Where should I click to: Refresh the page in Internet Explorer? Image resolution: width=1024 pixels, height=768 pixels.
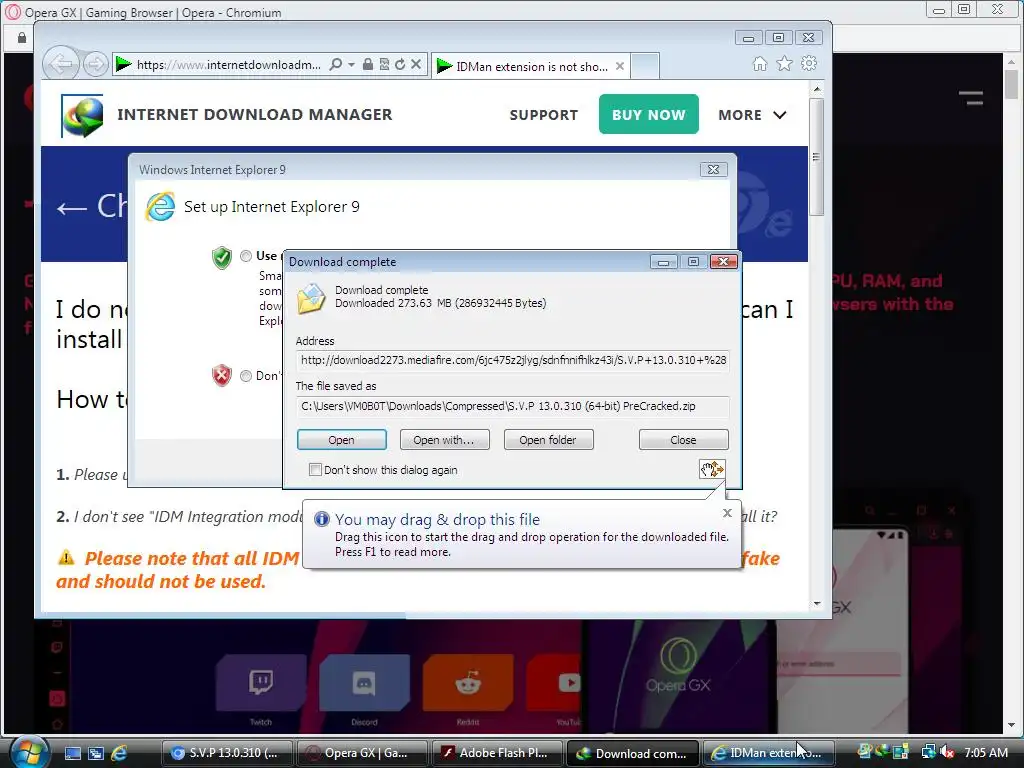[400, 64]
